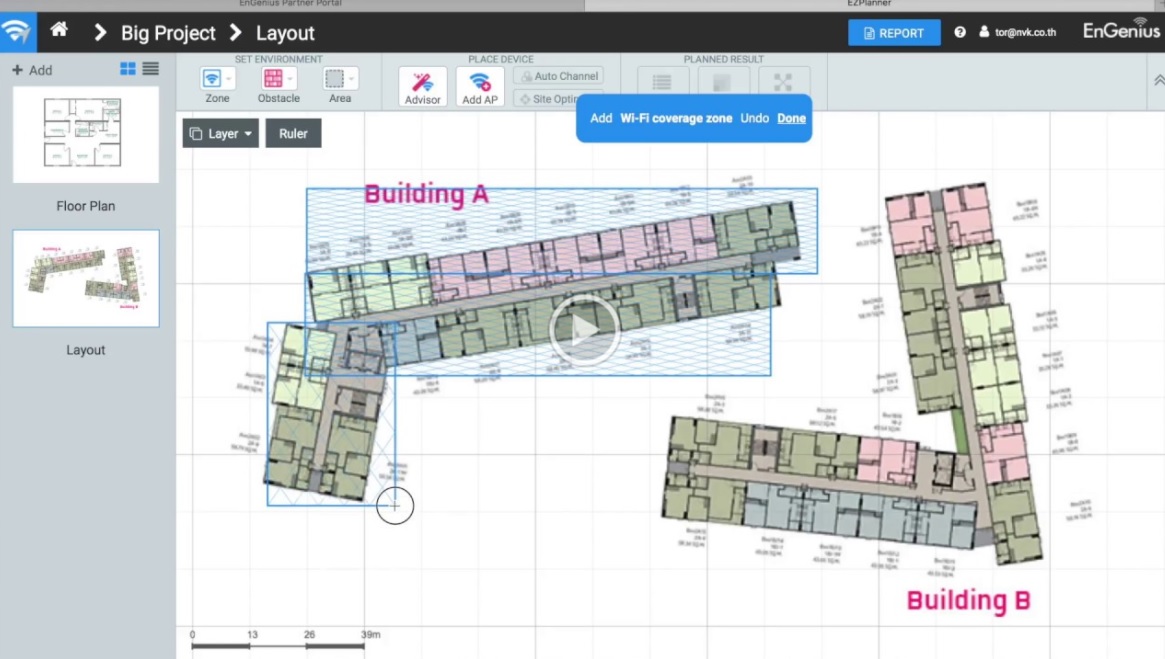The image size is (1165, 659).
Task: Click Add in coverage zone popup
Action: point(601,118)
